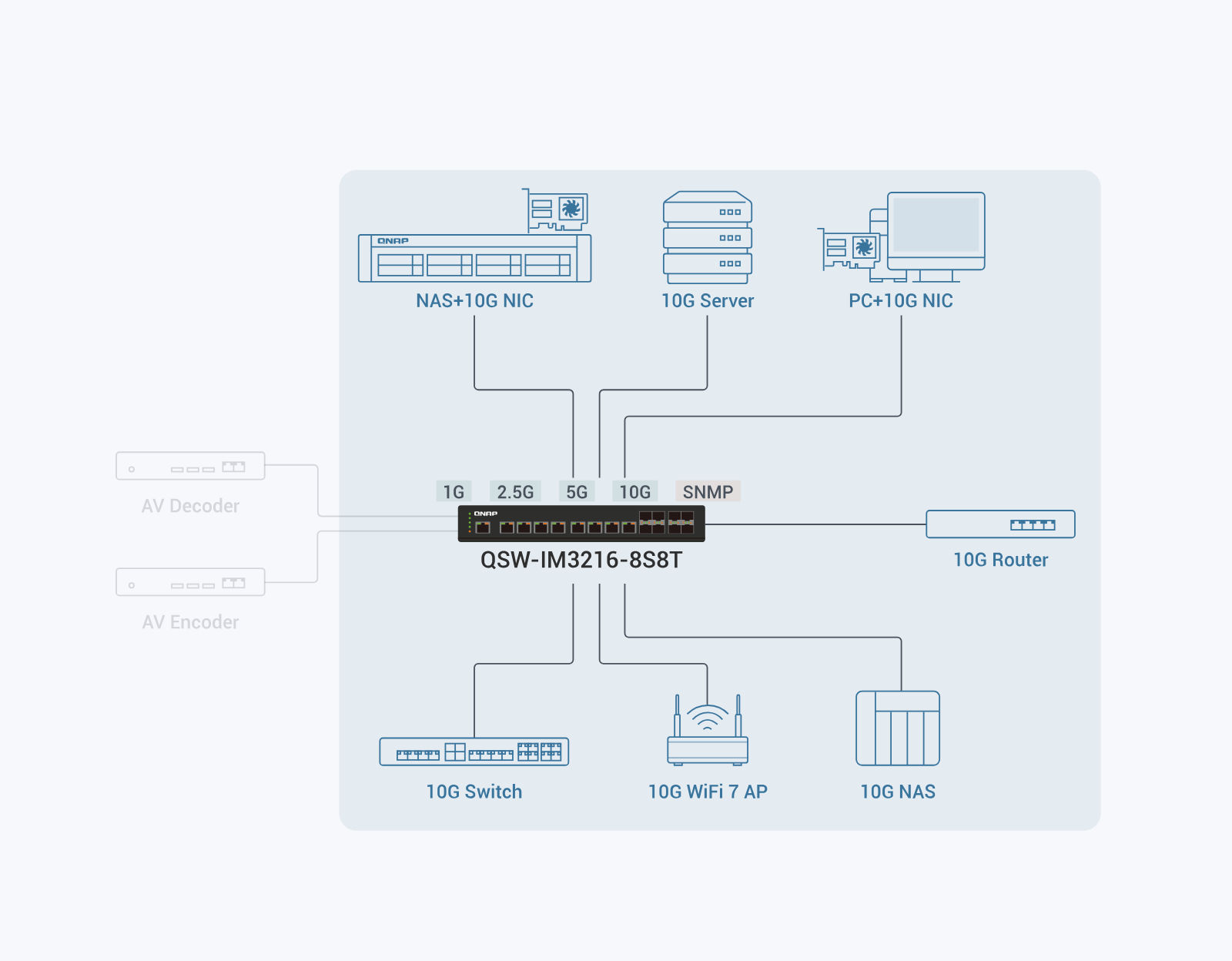Click the NAS rackmount device icon
The height and width of the screenshot is (961, 1232).
point(474,259)
